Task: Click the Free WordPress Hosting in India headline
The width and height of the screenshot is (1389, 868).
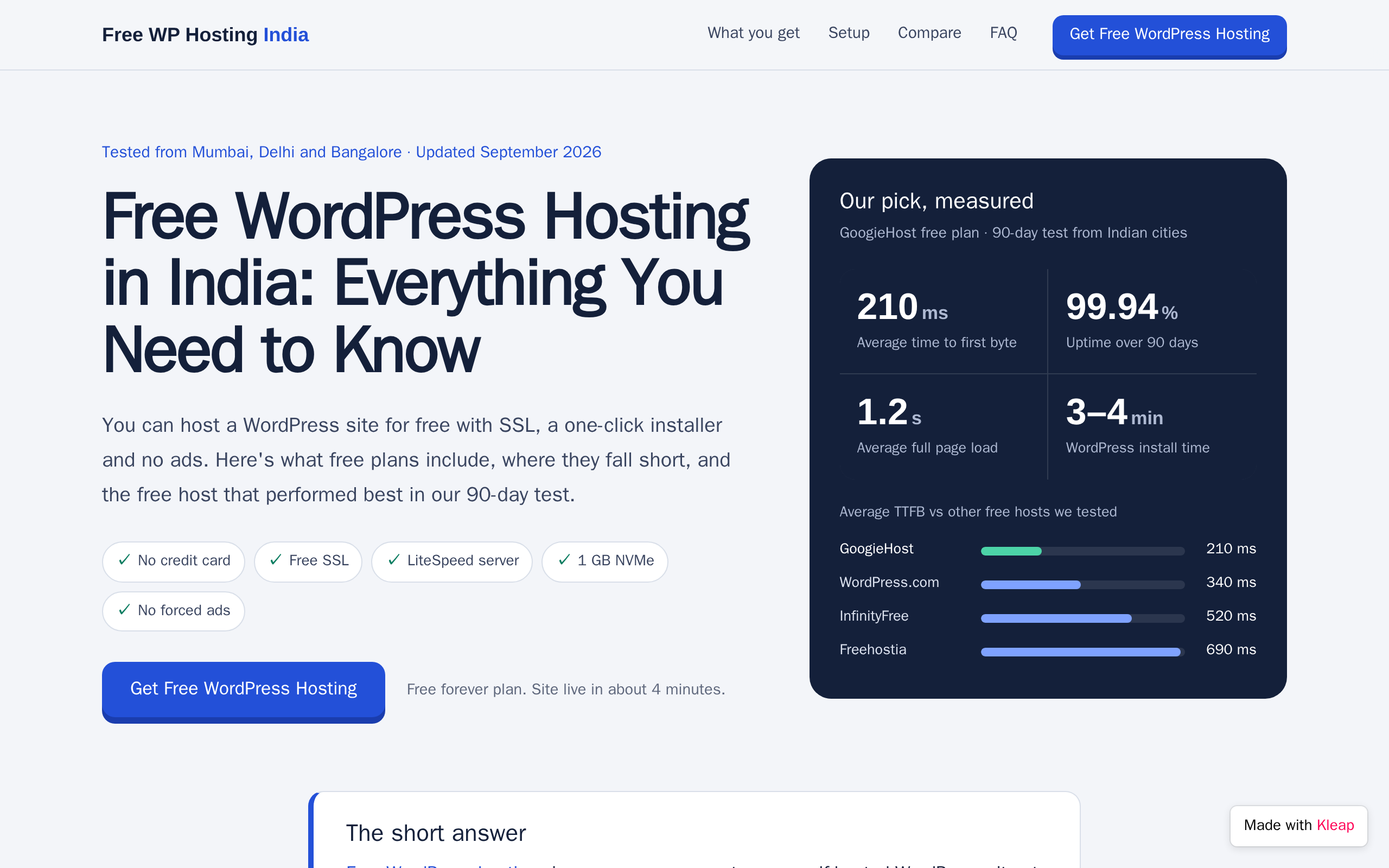Action: (x=426, y=283)
